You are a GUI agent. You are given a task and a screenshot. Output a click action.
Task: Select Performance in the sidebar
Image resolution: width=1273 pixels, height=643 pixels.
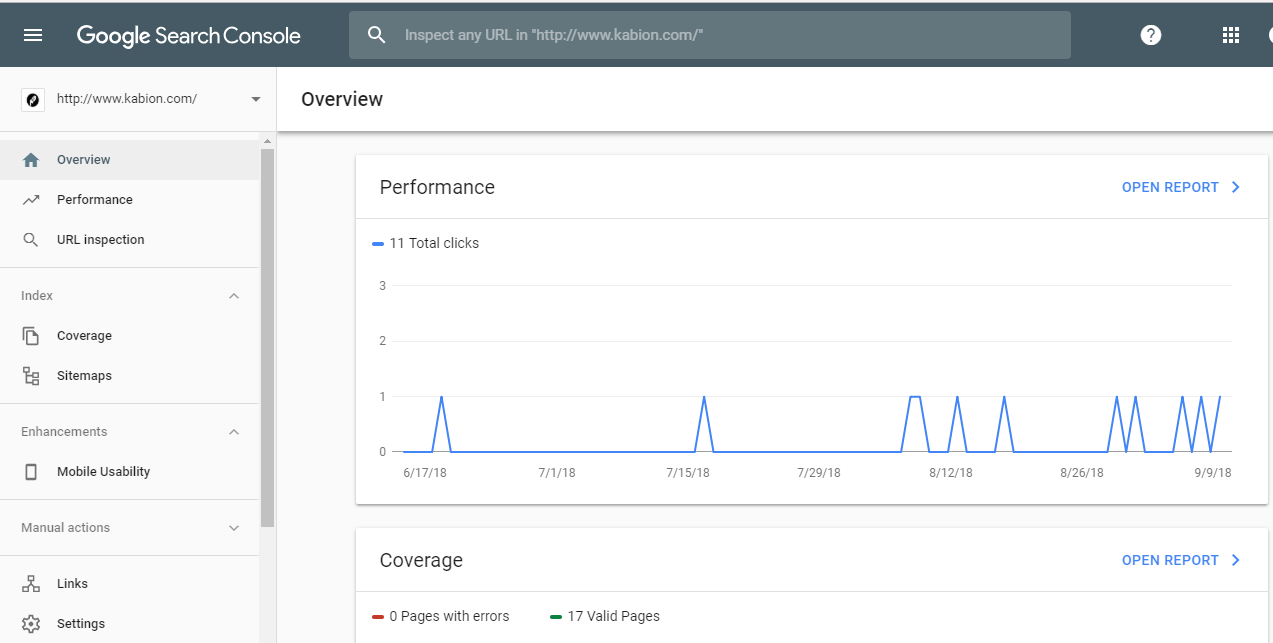click(x=94, y=200)
